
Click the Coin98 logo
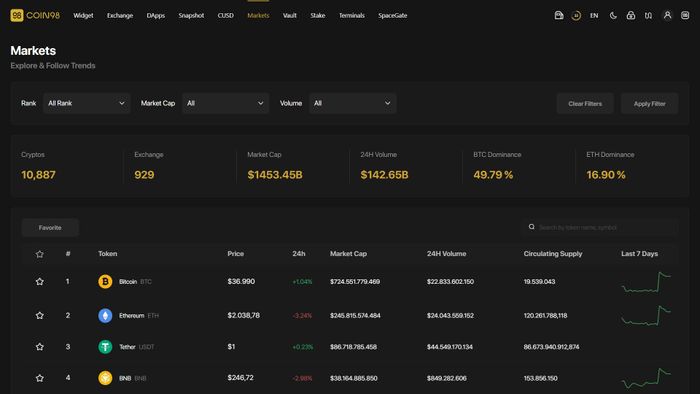pos(35,16)
